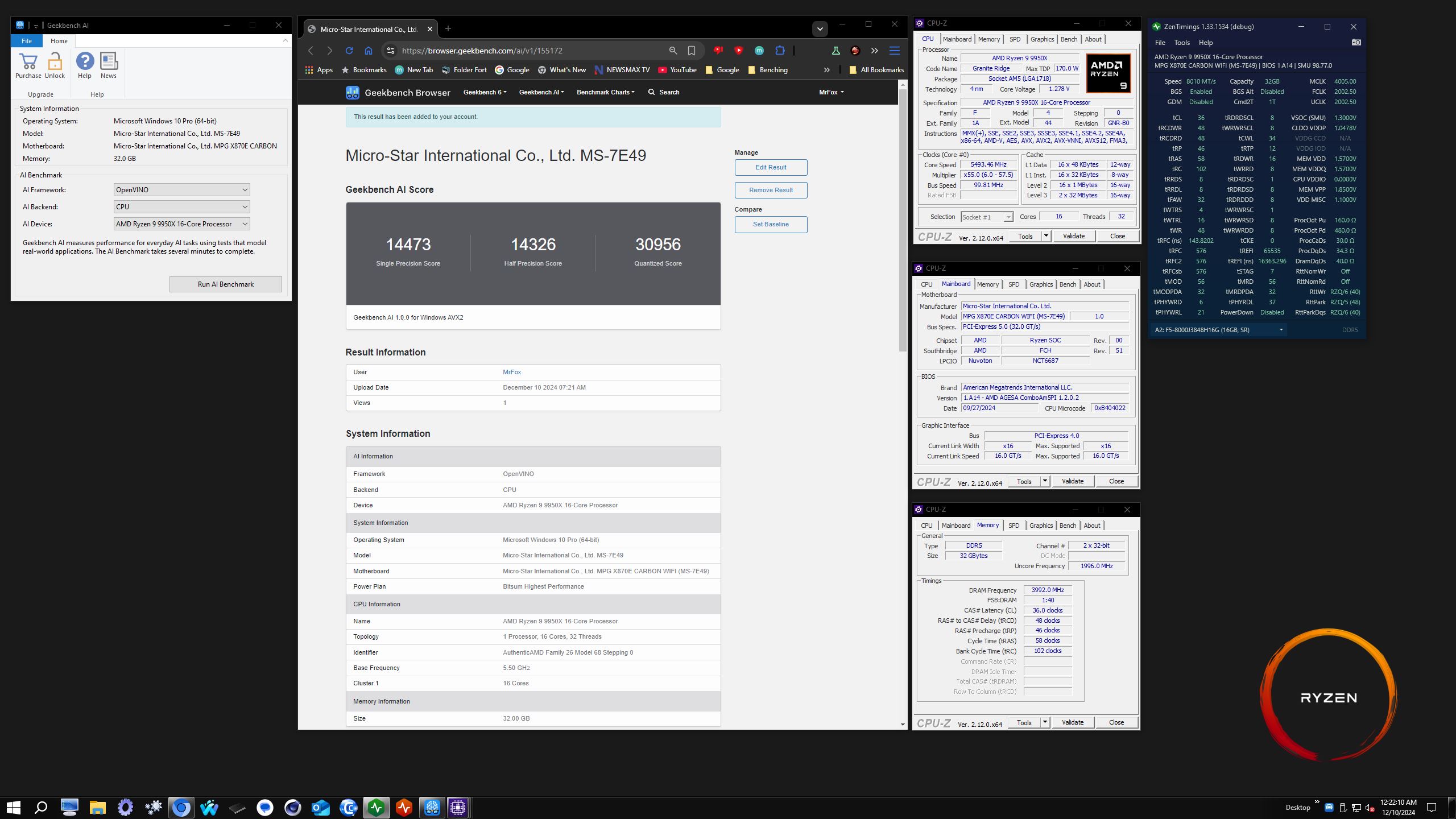Open the Geekbench 6 navigation dropdown
The width and height of the screenshot is (1456, 819).
pyautogui.click(x=485, y=92)
